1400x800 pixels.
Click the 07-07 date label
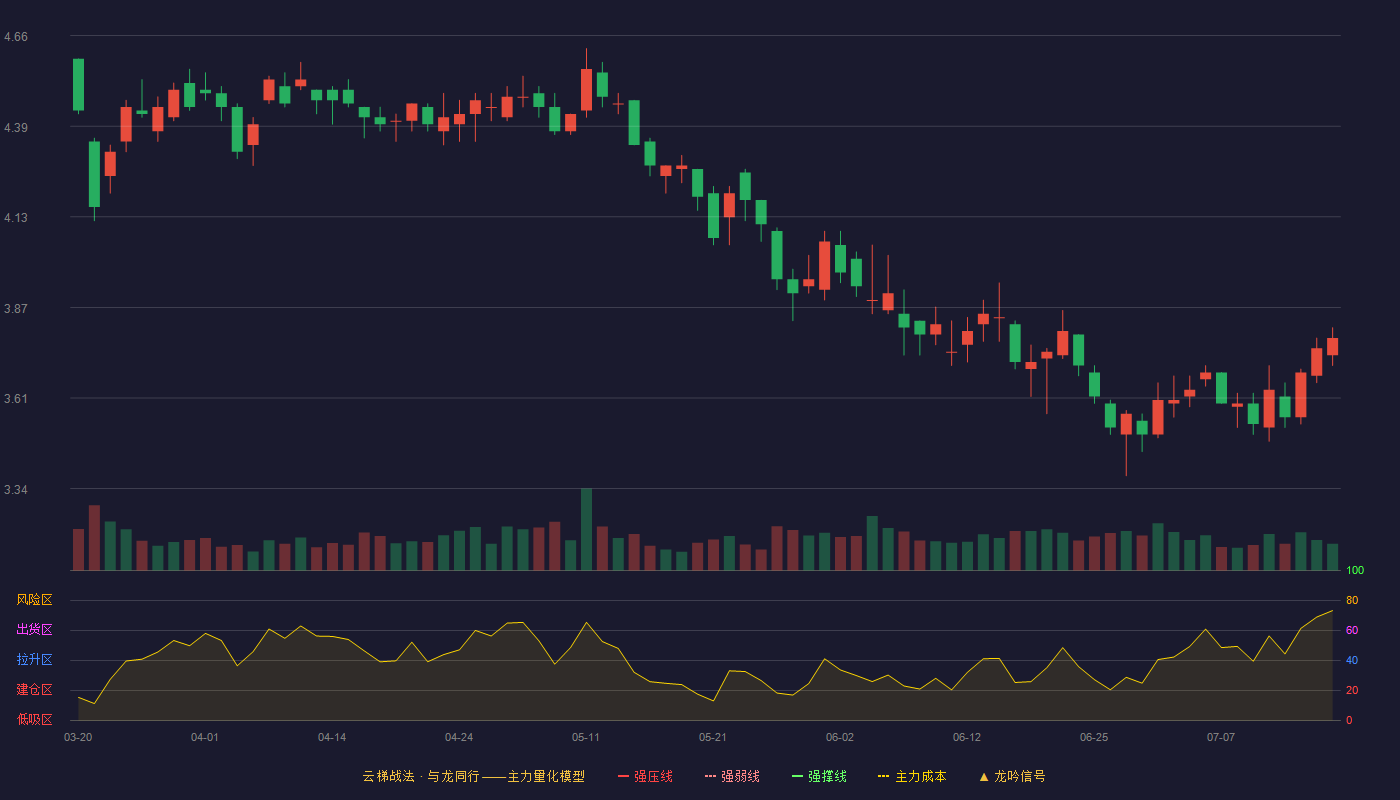[x=1221, y=737]
